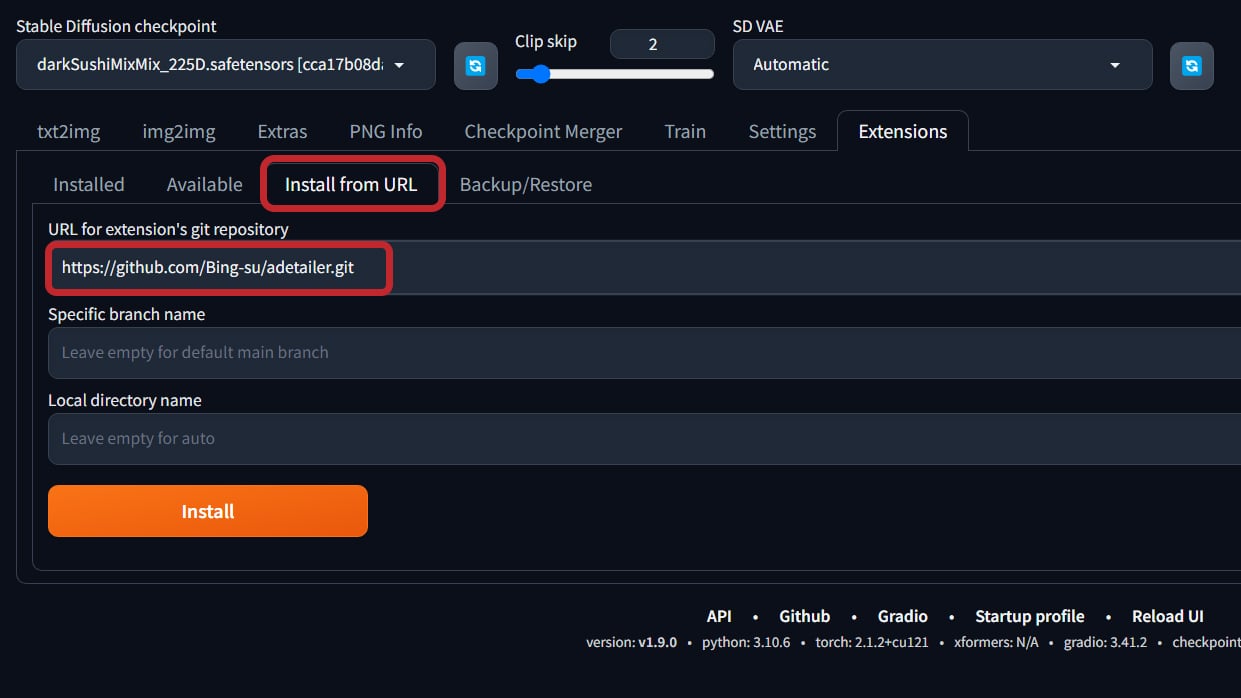1241x698 pixels.
Task: Switch to the img2img tab
Action: [179, 131]
